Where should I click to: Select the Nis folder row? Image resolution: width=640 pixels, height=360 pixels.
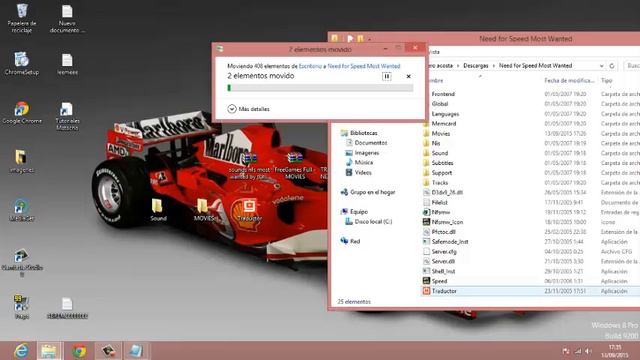pyautogui.click(x=531, y=143)
